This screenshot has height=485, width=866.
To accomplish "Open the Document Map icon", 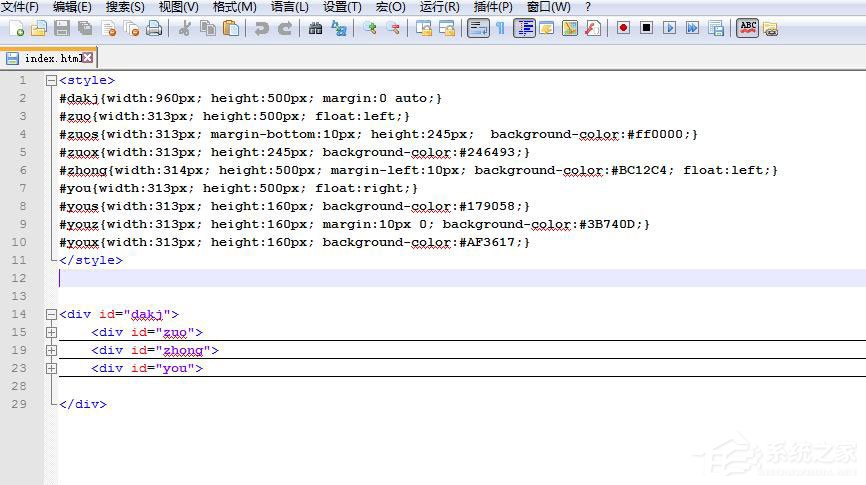I will (x=569, y=28).
